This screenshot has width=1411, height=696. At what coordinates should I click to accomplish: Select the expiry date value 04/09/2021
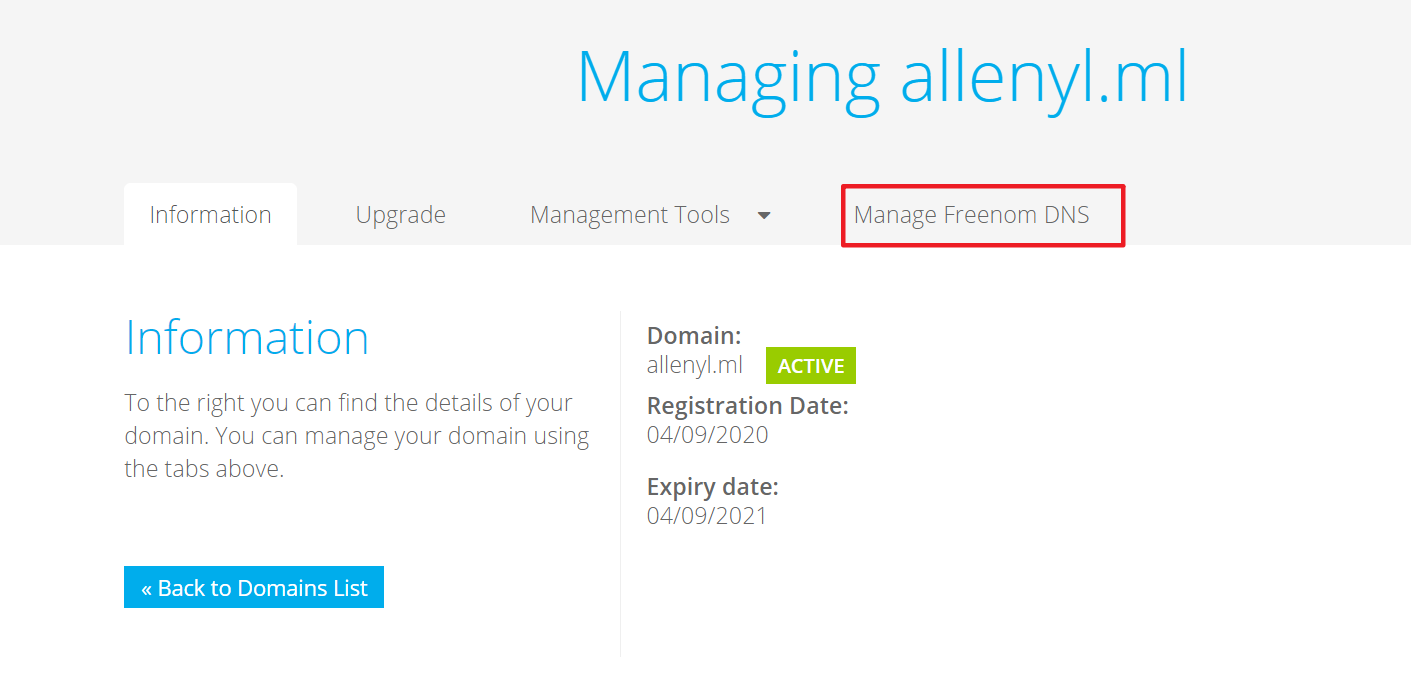point(707,516)
